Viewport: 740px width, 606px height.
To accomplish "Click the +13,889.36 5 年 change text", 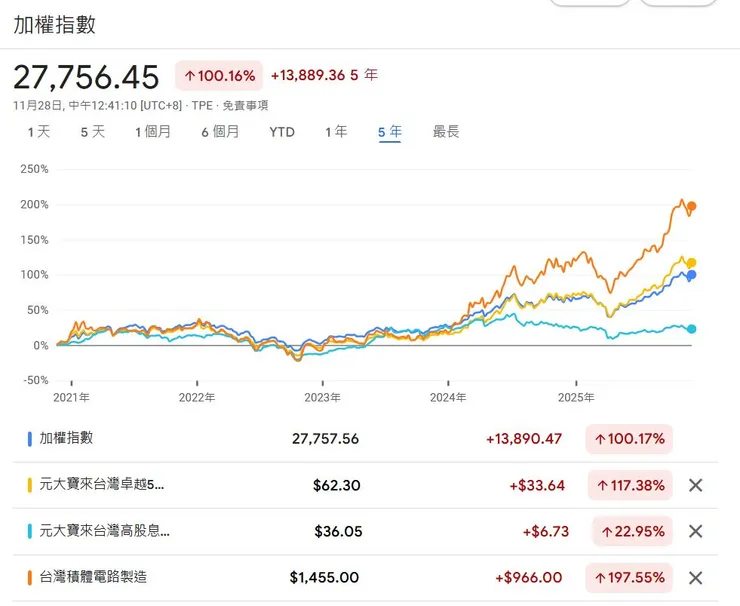I will 324,75.
